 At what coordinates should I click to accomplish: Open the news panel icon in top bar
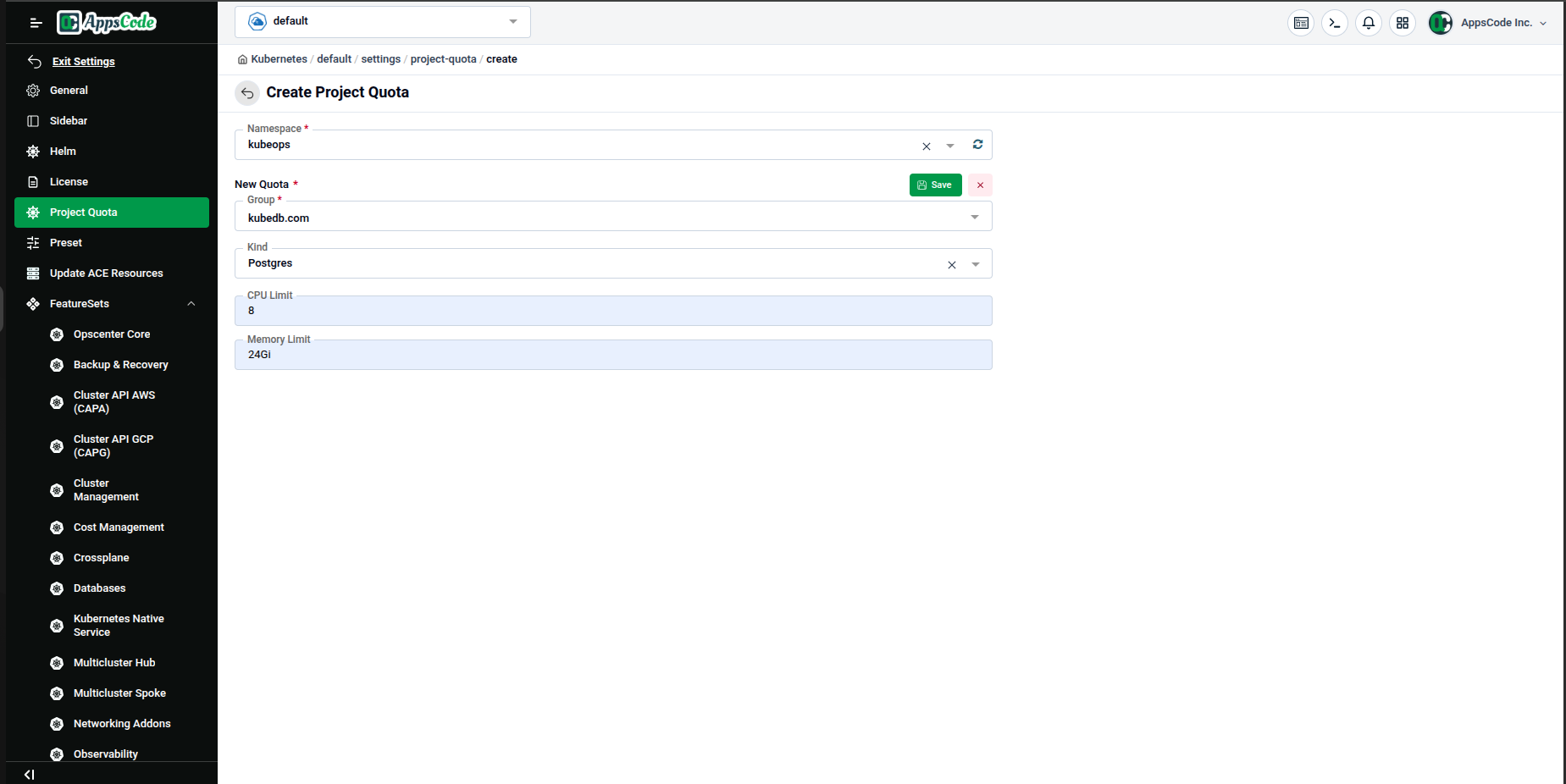tap(1301, 23)
